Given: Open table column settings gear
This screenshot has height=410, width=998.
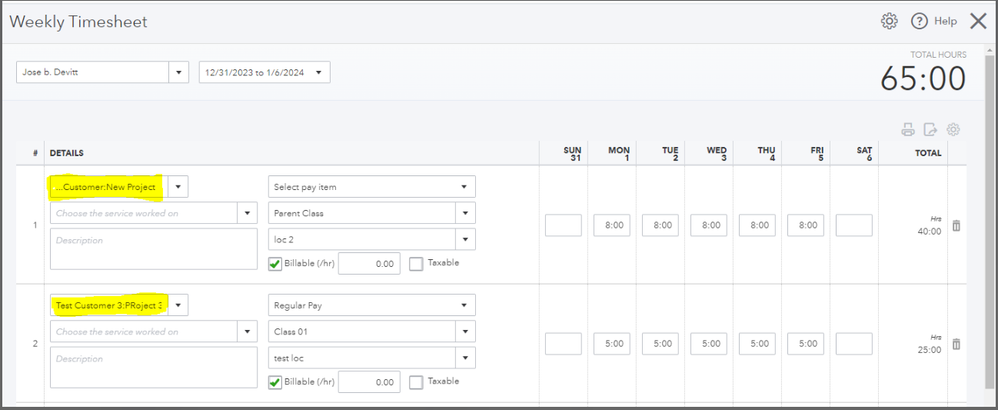Looking at the screenshot, I should point(953,129).
